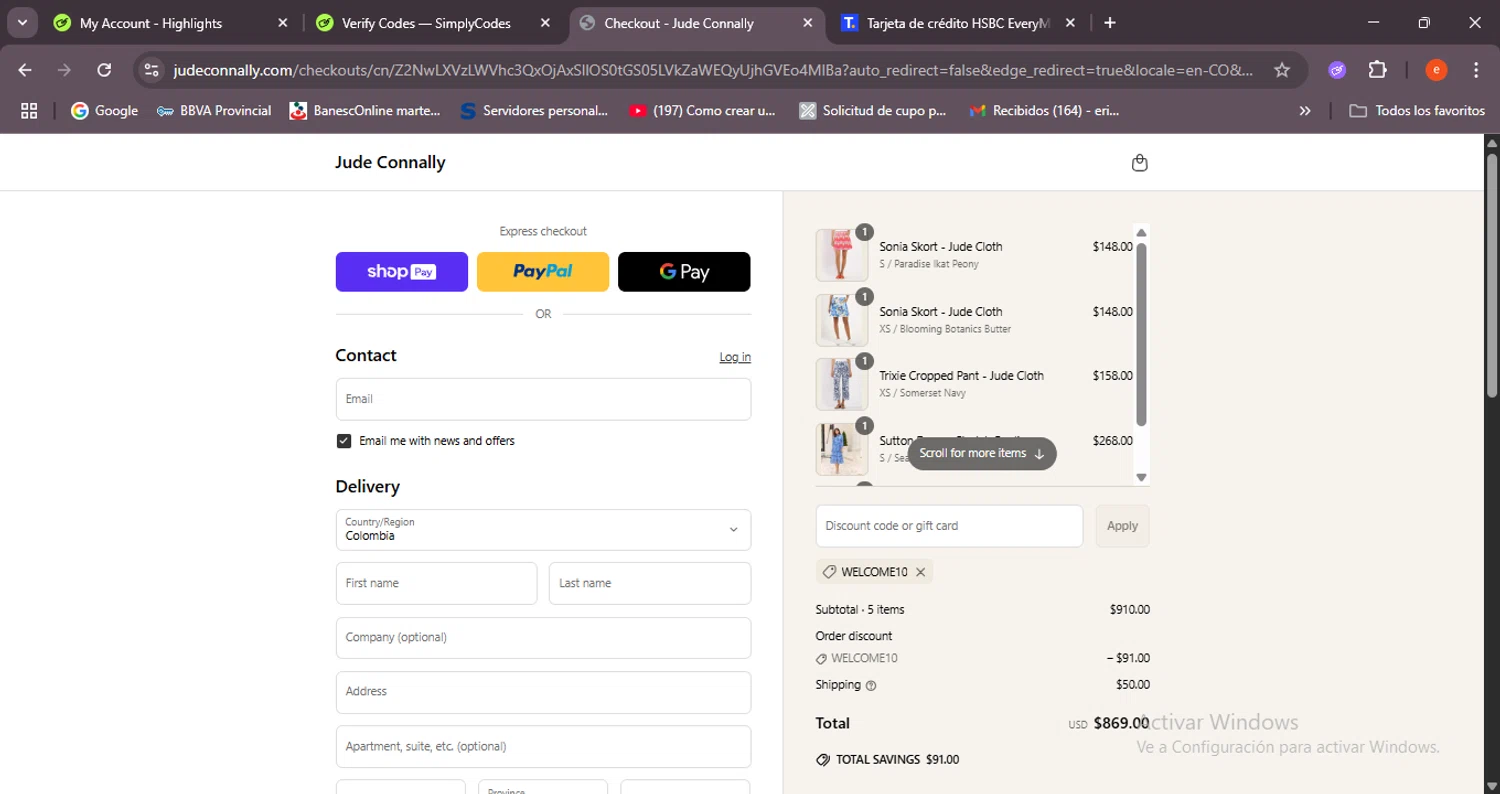Open the tab search dropdown arrow
The width and height of the screenshot is (1500, 794).
point(21,23)
